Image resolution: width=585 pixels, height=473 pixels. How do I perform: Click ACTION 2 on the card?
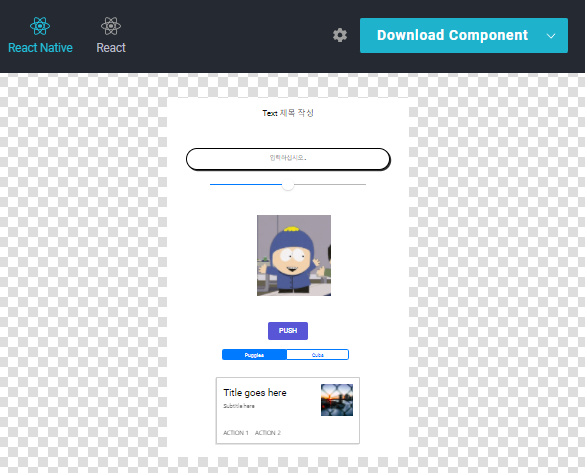(x=268, y=433)
